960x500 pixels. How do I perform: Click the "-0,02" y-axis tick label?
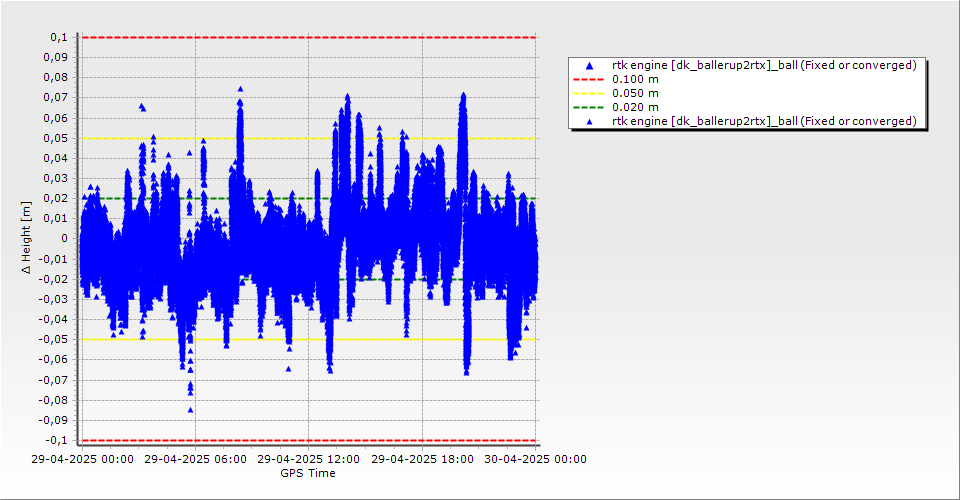coord(54,279)
